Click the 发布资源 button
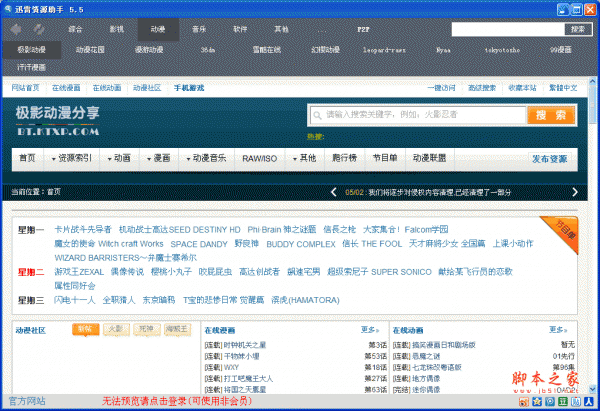 (549, 159)
